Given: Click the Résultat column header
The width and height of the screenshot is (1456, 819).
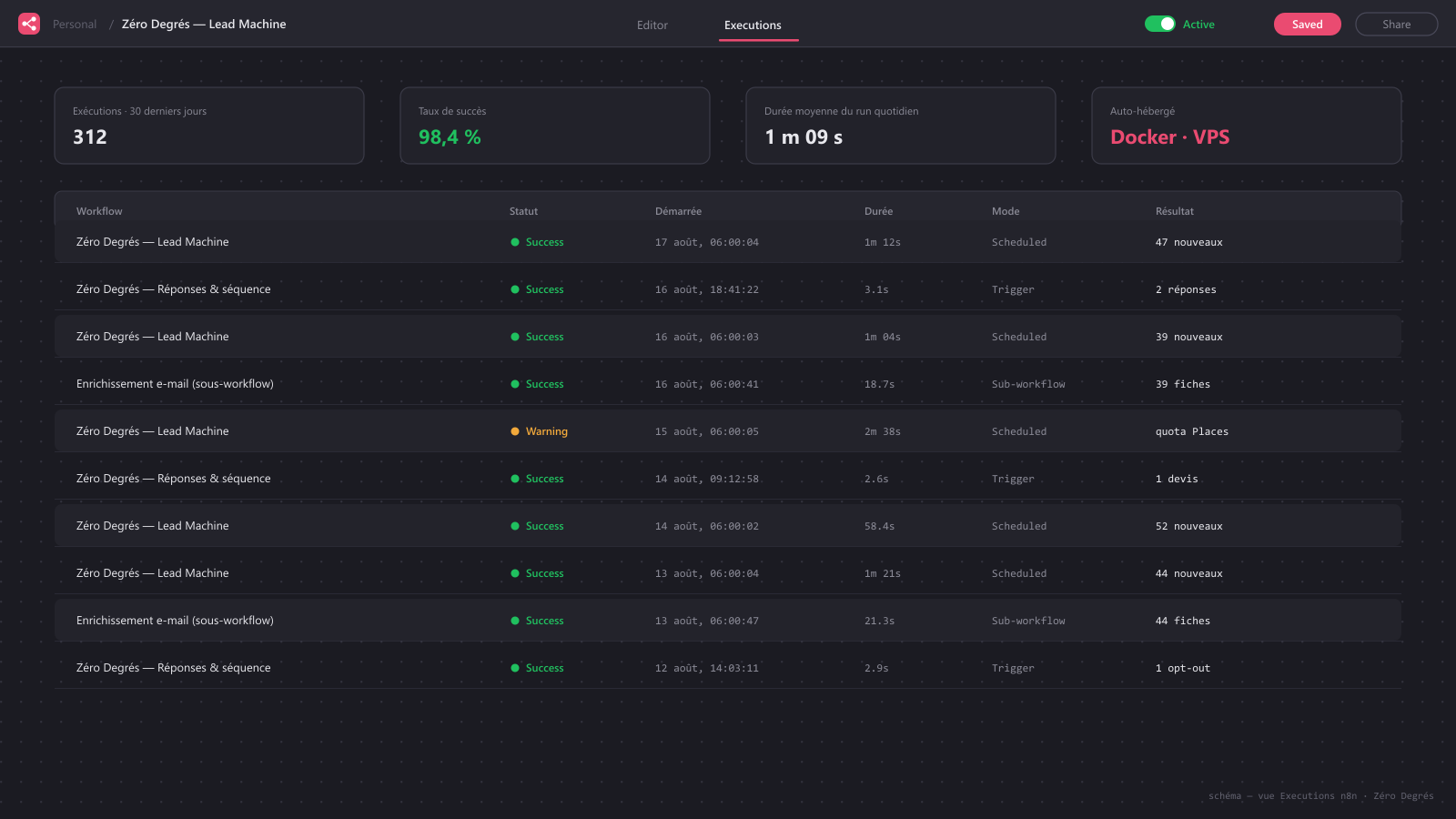Looking at the screenshot, I should coord(1175,211).
